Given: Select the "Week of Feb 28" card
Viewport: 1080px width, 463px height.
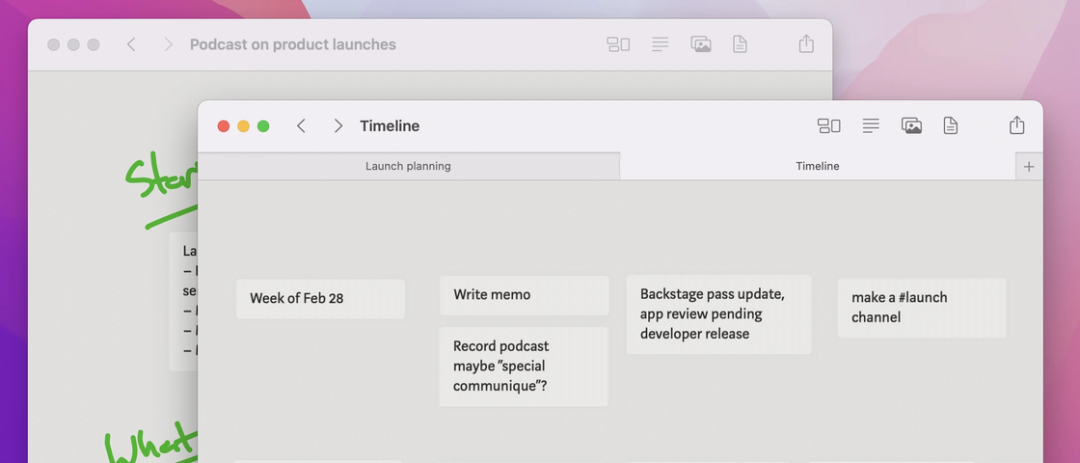Looking at the screenshot, I should tap(320, 299).
